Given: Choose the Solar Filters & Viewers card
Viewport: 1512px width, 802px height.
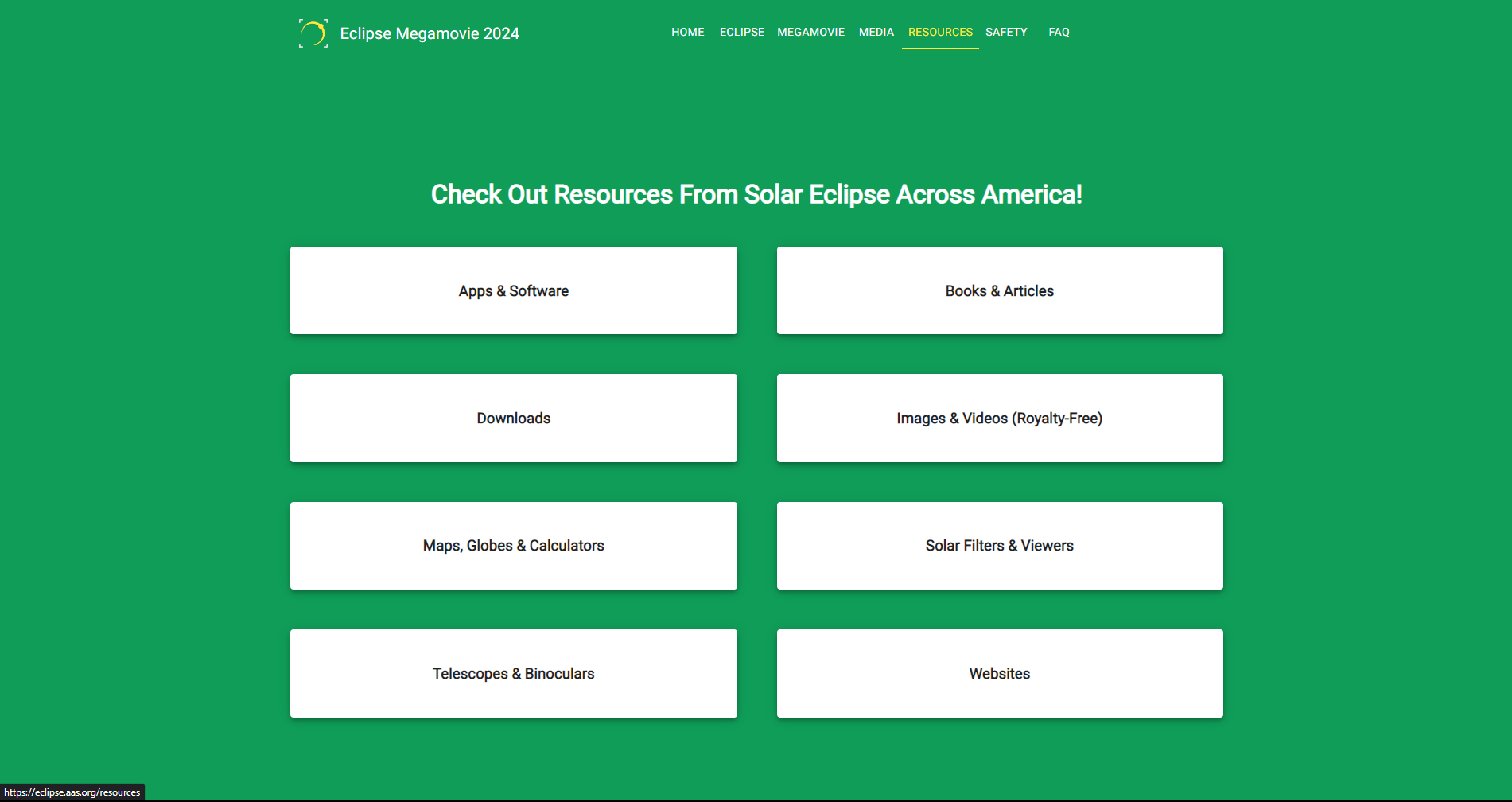Looking at the screenshot, I should 999,546.
